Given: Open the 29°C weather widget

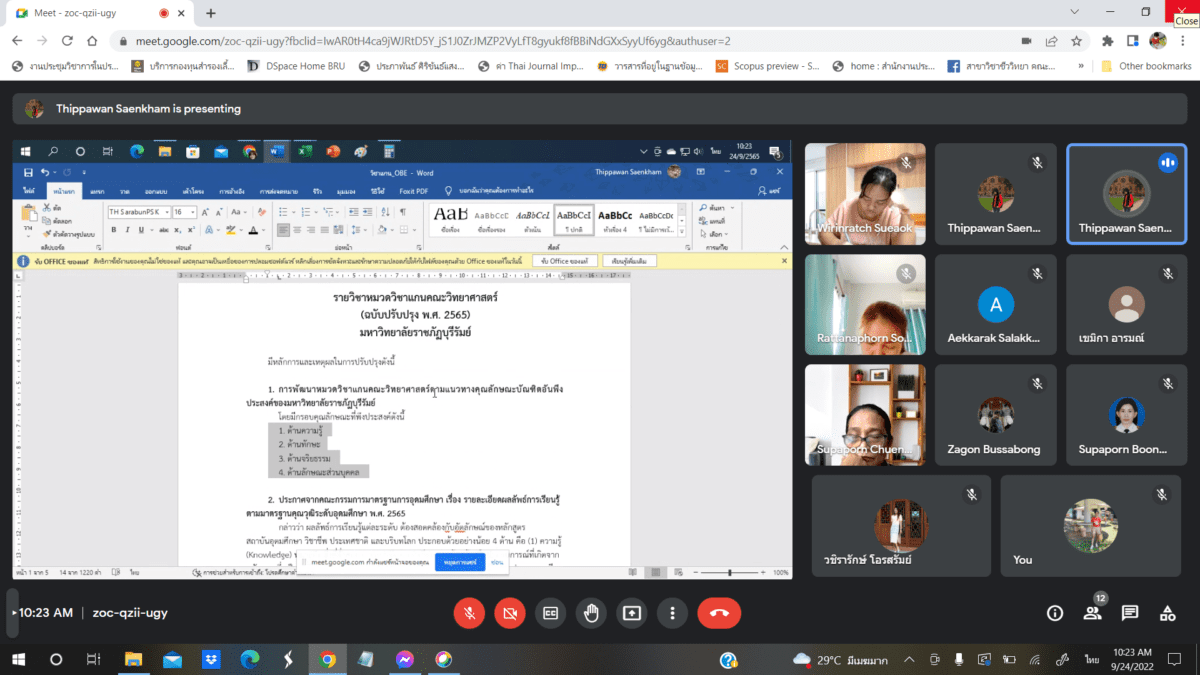Looking at the screenshot, I should (x=840, y=660).
